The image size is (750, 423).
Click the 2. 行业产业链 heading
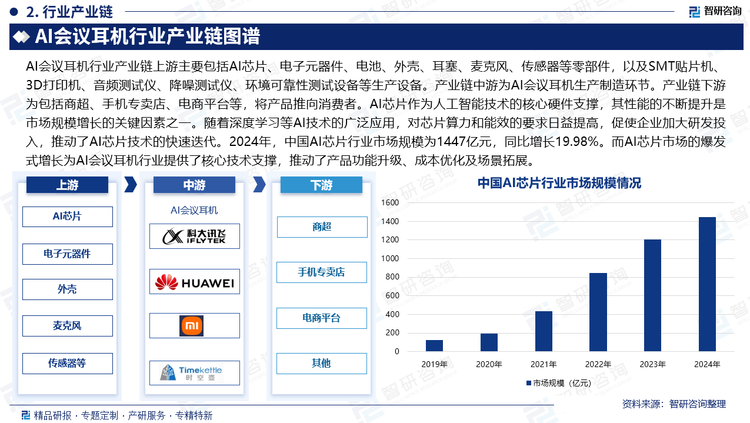tap(70, 11)
